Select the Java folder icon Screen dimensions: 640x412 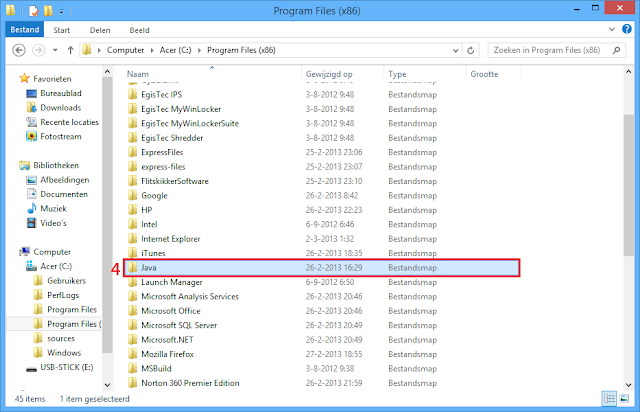pyautogui.click(x=132, y=267)
